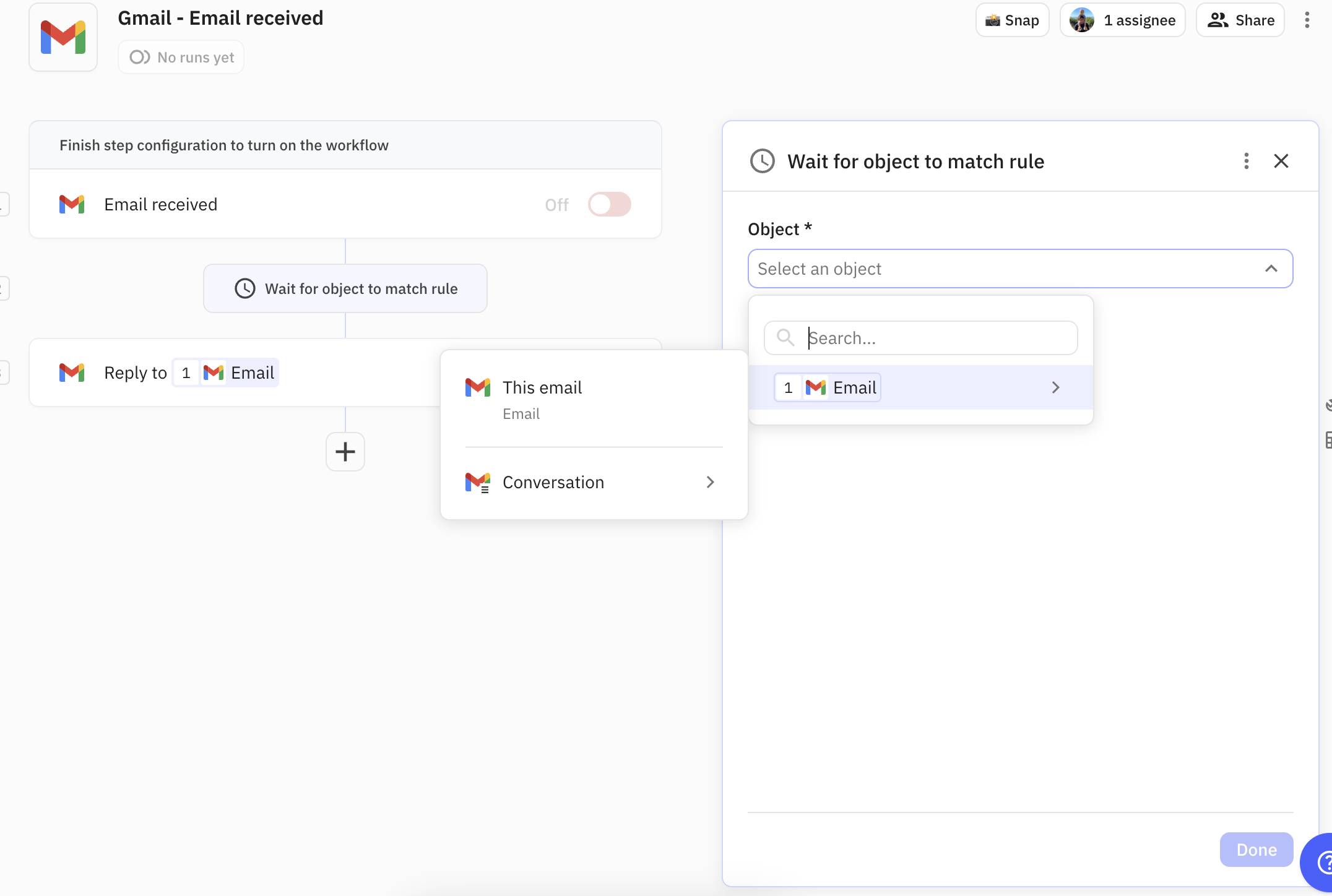Click the Off label next to the switch
Viewport: 1332px width, 896px height.
click(556, 204)
